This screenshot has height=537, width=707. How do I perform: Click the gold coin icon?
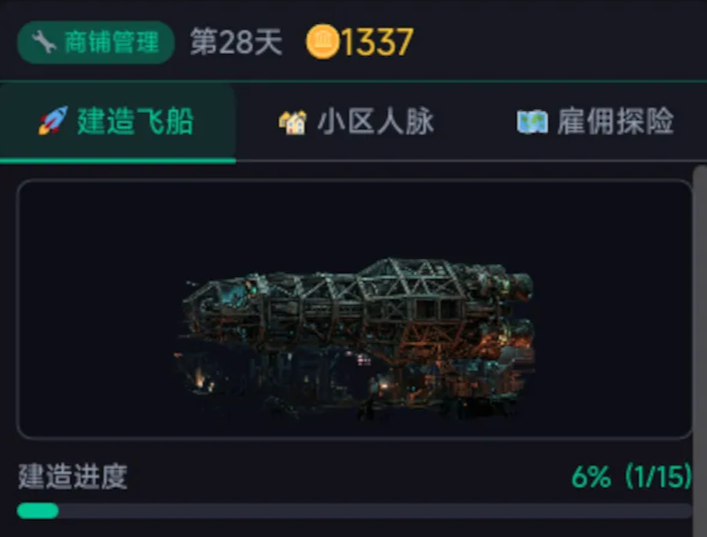[322, 42]
